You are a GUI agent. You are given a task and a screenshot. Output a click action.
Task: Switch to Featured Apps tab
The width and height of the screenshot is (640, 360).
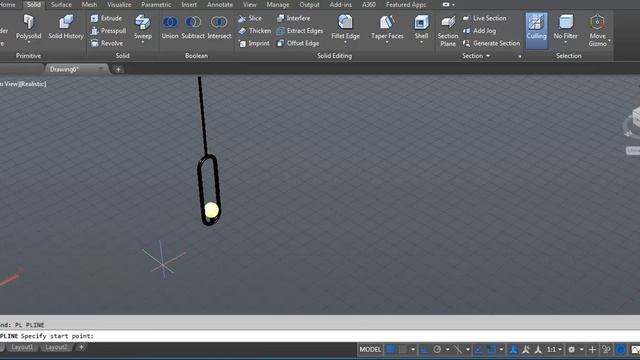click(x=406, y=4)
